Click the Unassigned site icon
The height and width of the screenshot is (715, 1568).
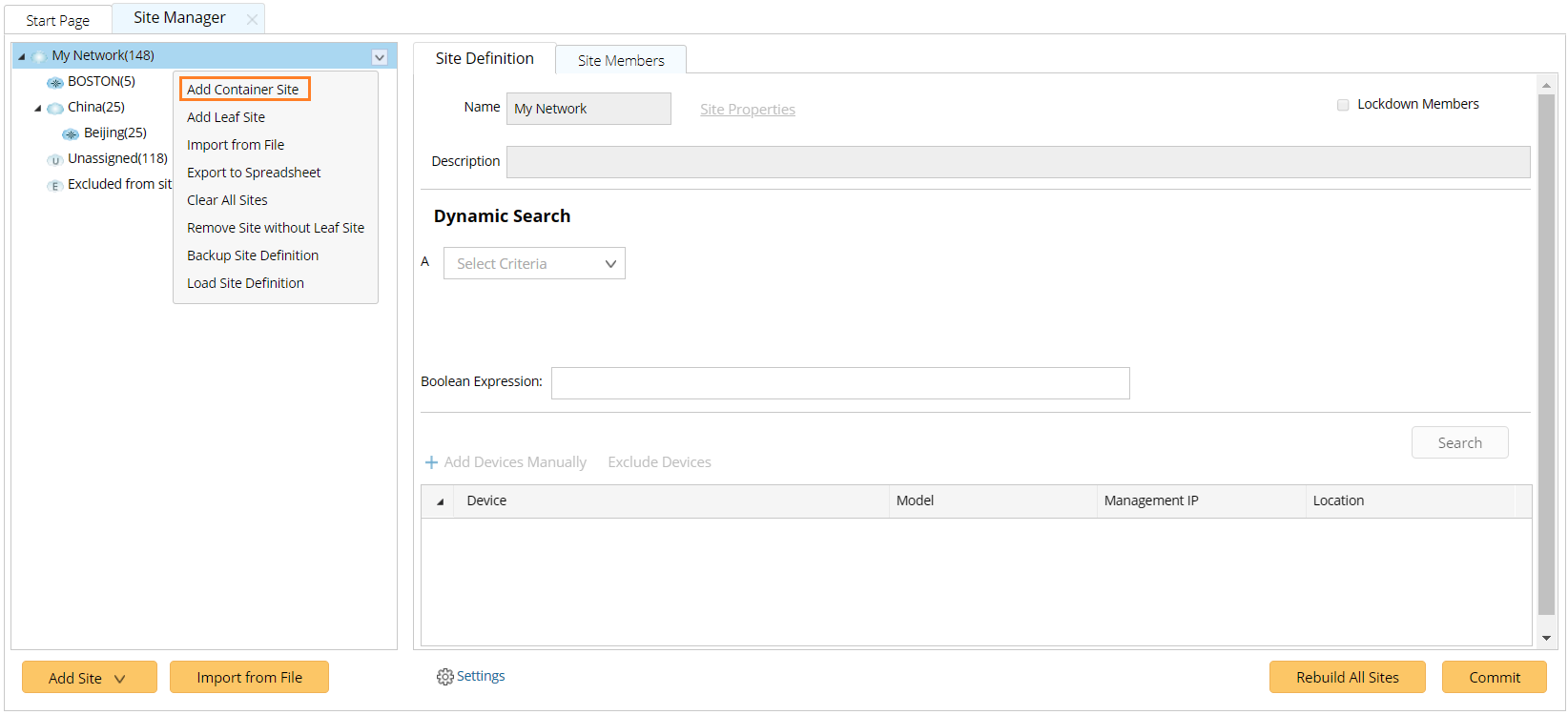55,159
